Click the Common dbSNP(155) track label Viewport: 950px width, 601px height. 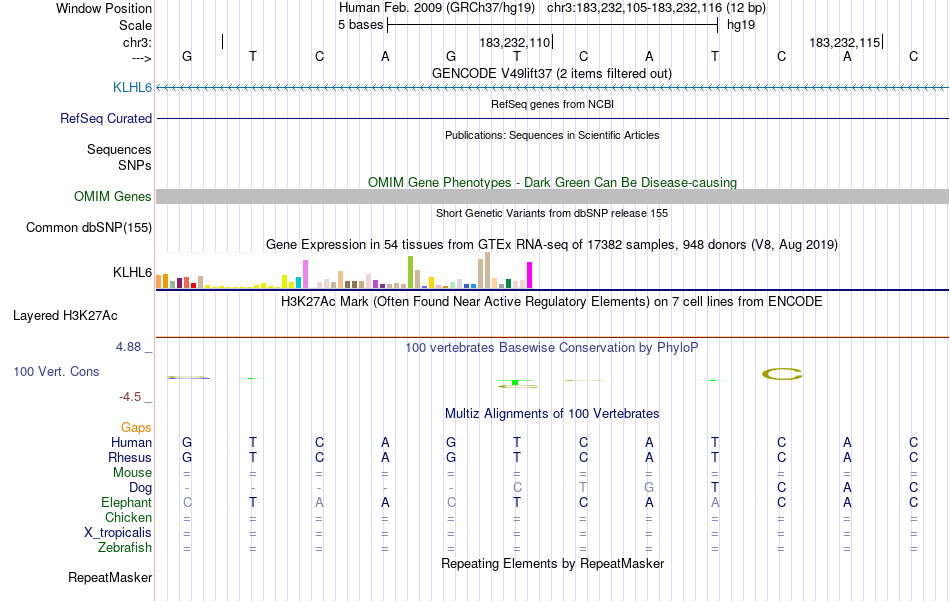88,228
